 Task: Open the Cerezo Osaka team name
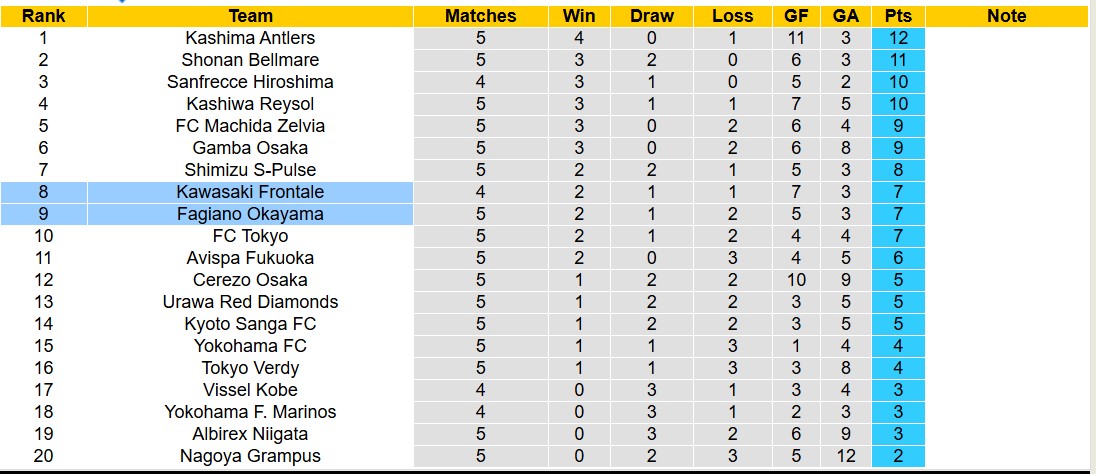pyautogui.click(x=250, y=280)
